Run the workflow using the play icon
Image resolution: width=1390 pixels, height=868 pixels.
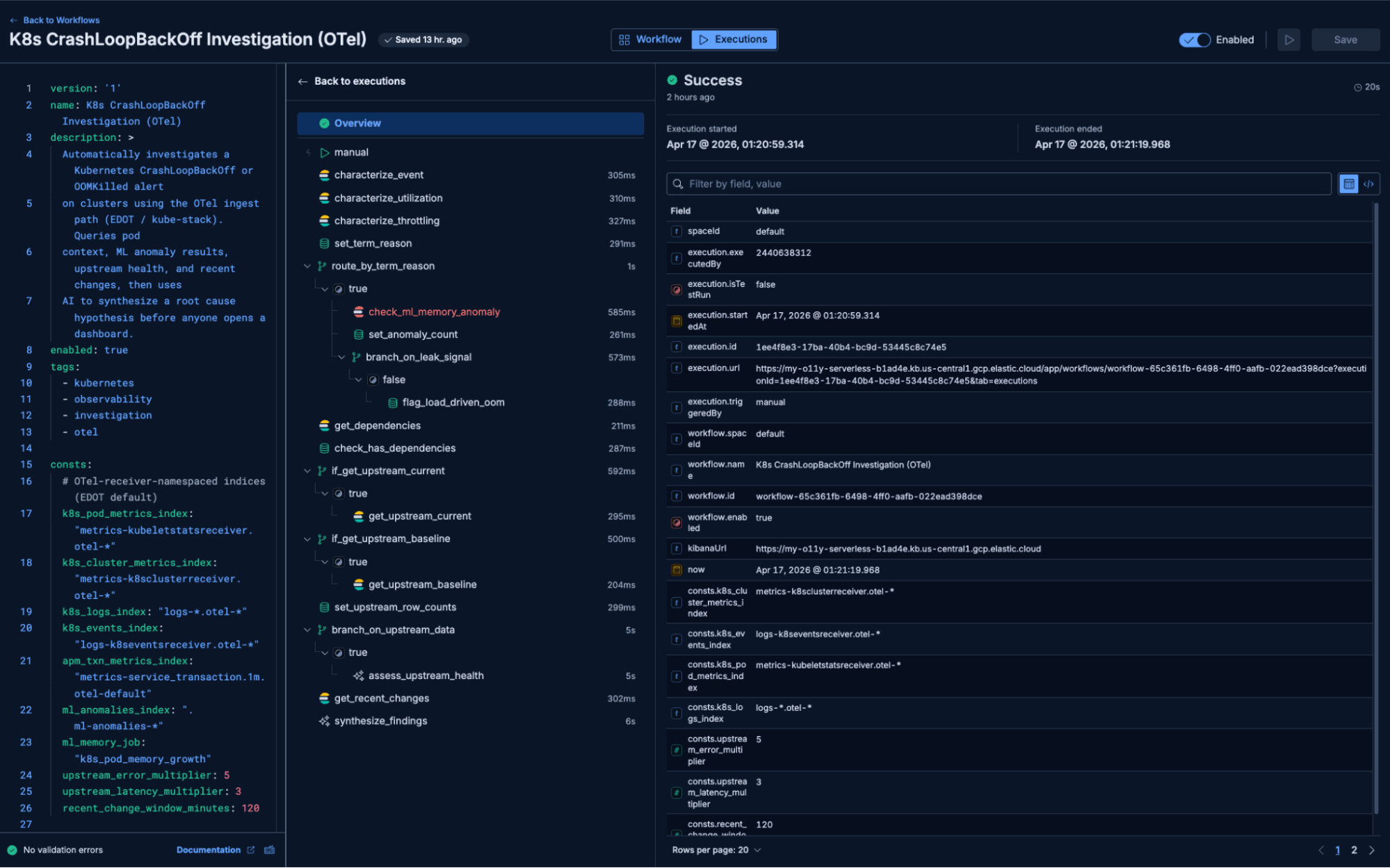(1288, 40)
